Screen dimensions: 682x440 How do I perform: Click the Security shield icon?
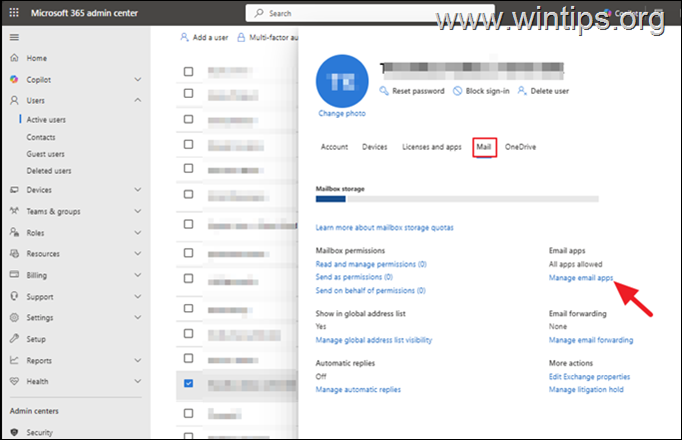(x=14, y=432)
